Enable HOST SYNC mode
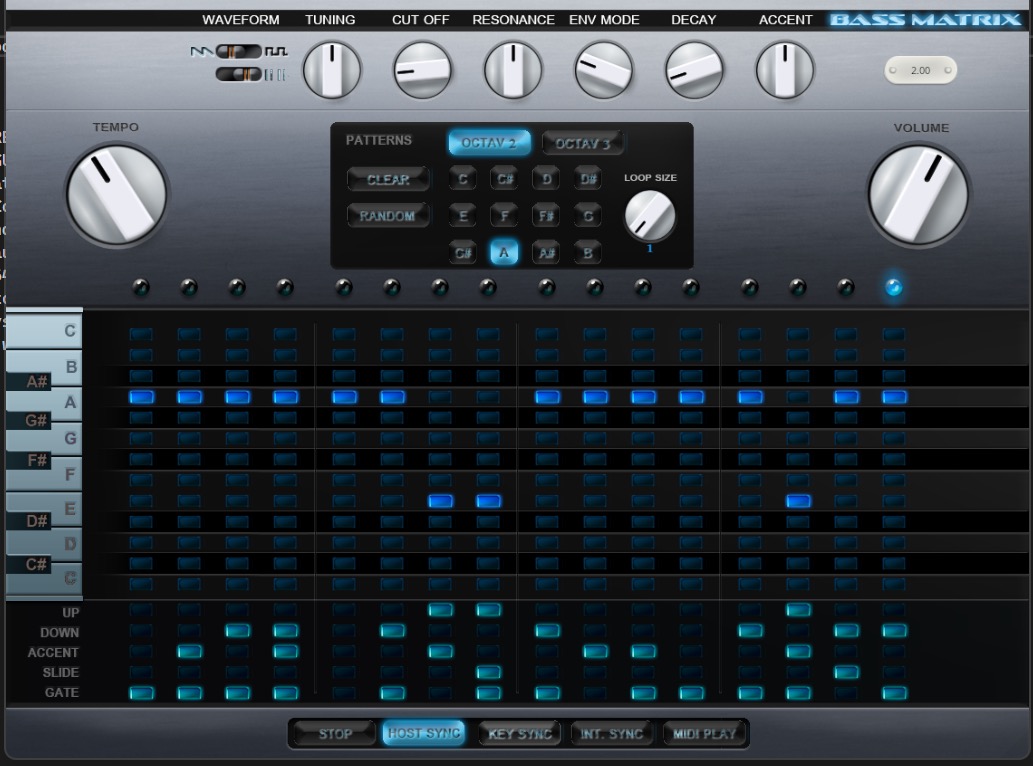This screenshot has width=1033, height=766. click(424, 733)
